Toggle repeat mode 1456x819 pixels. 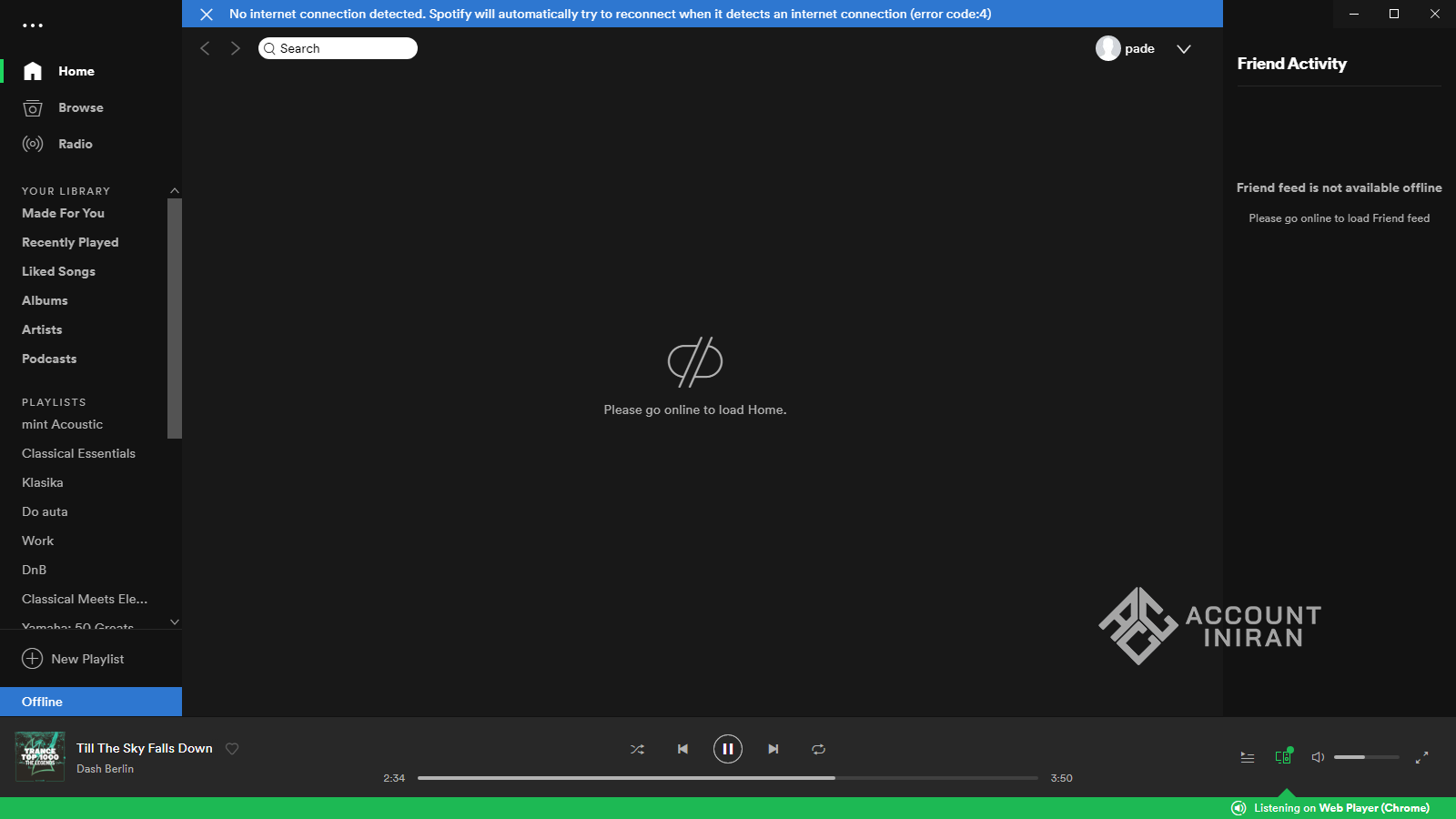[x=819, y=749]
